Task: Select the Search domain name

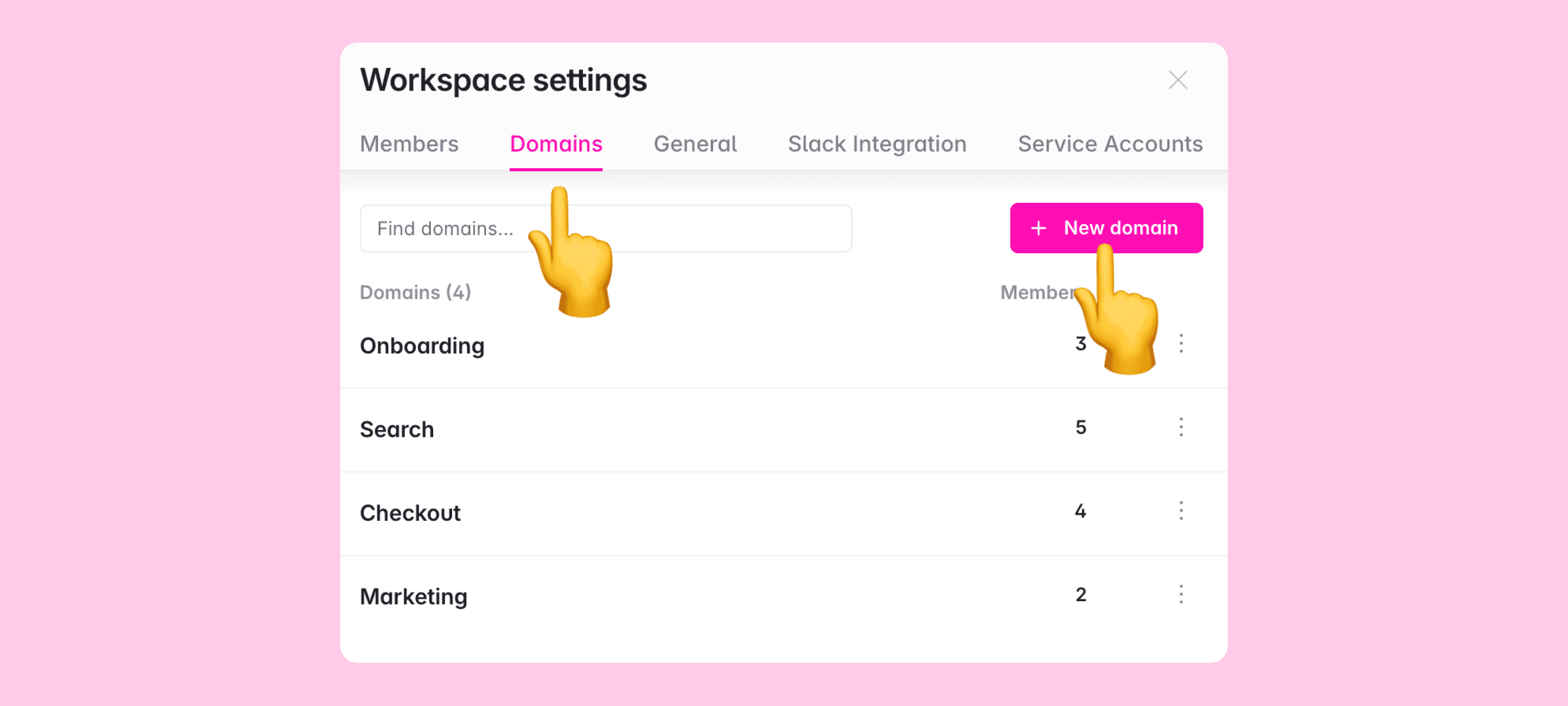Action: 397,429
